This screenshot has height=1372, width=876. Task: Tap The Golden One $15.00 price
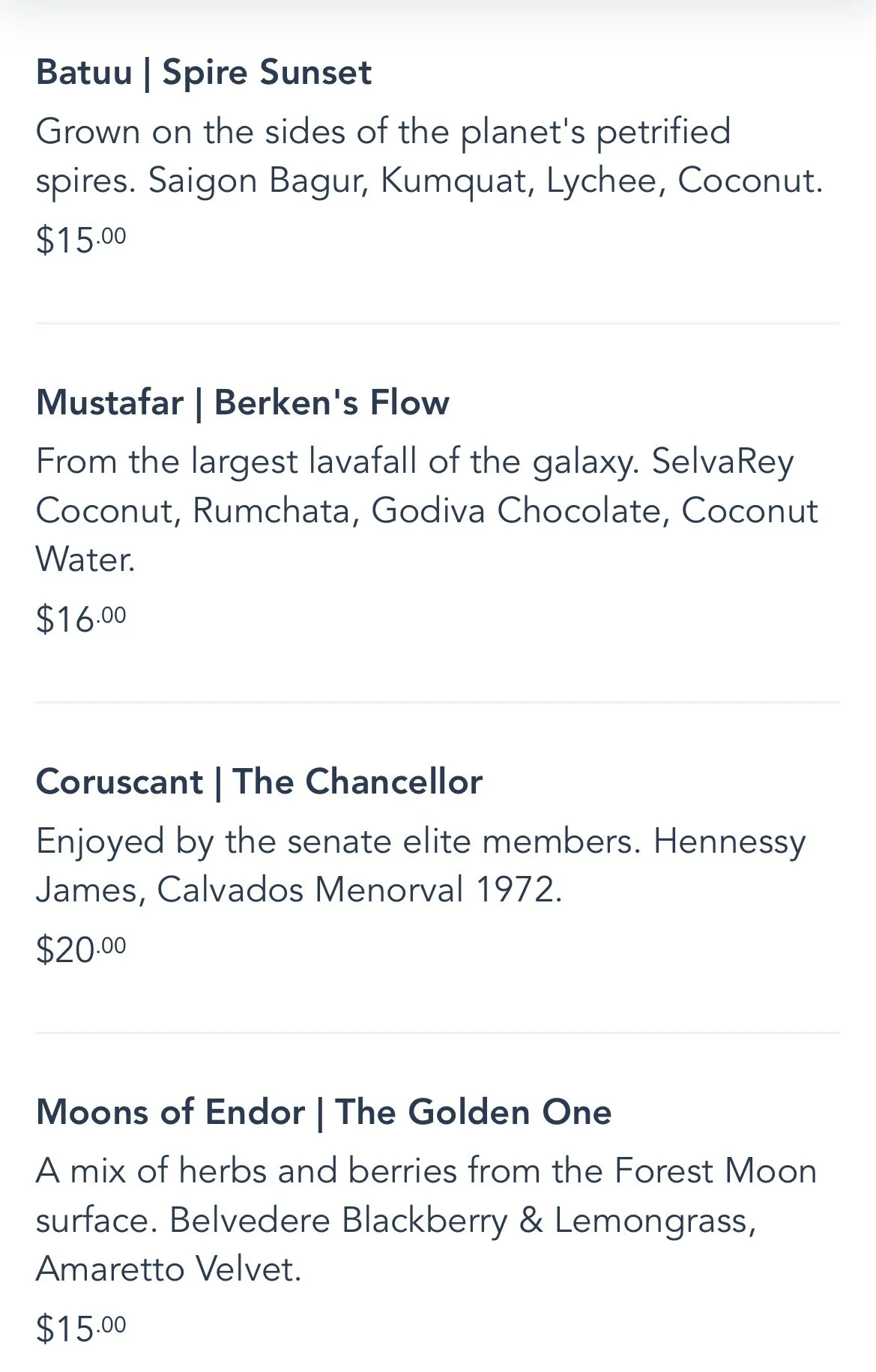click(81, 1329)
